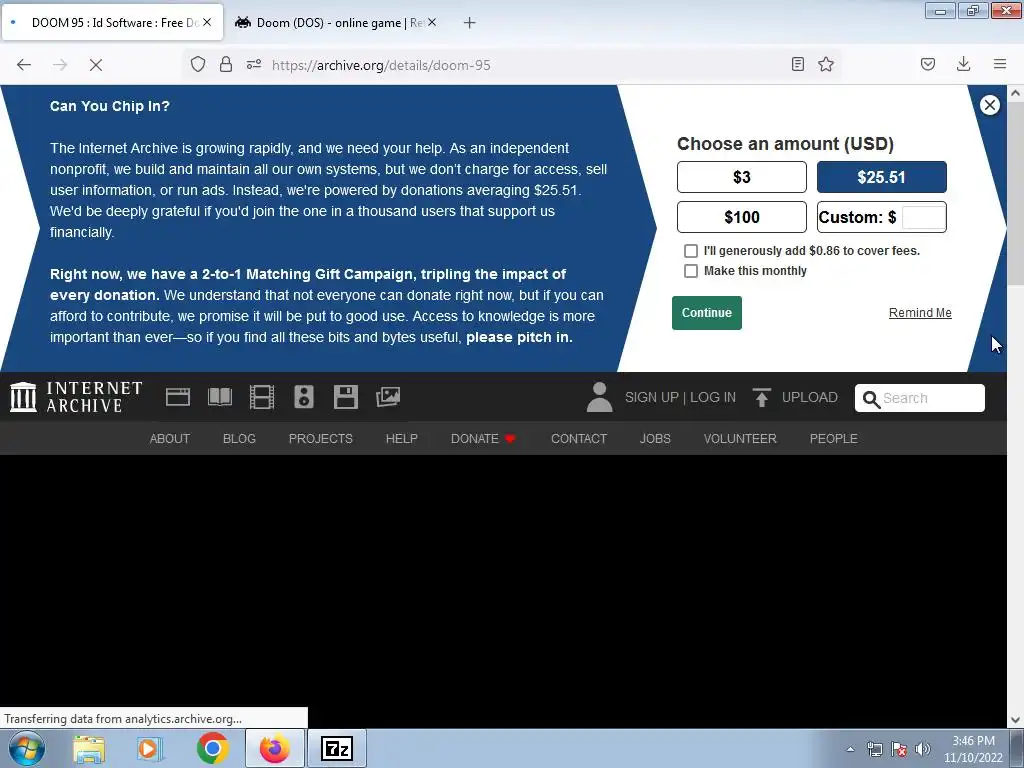
Task: Go back to the previous page
Action: tap(24, 65)
